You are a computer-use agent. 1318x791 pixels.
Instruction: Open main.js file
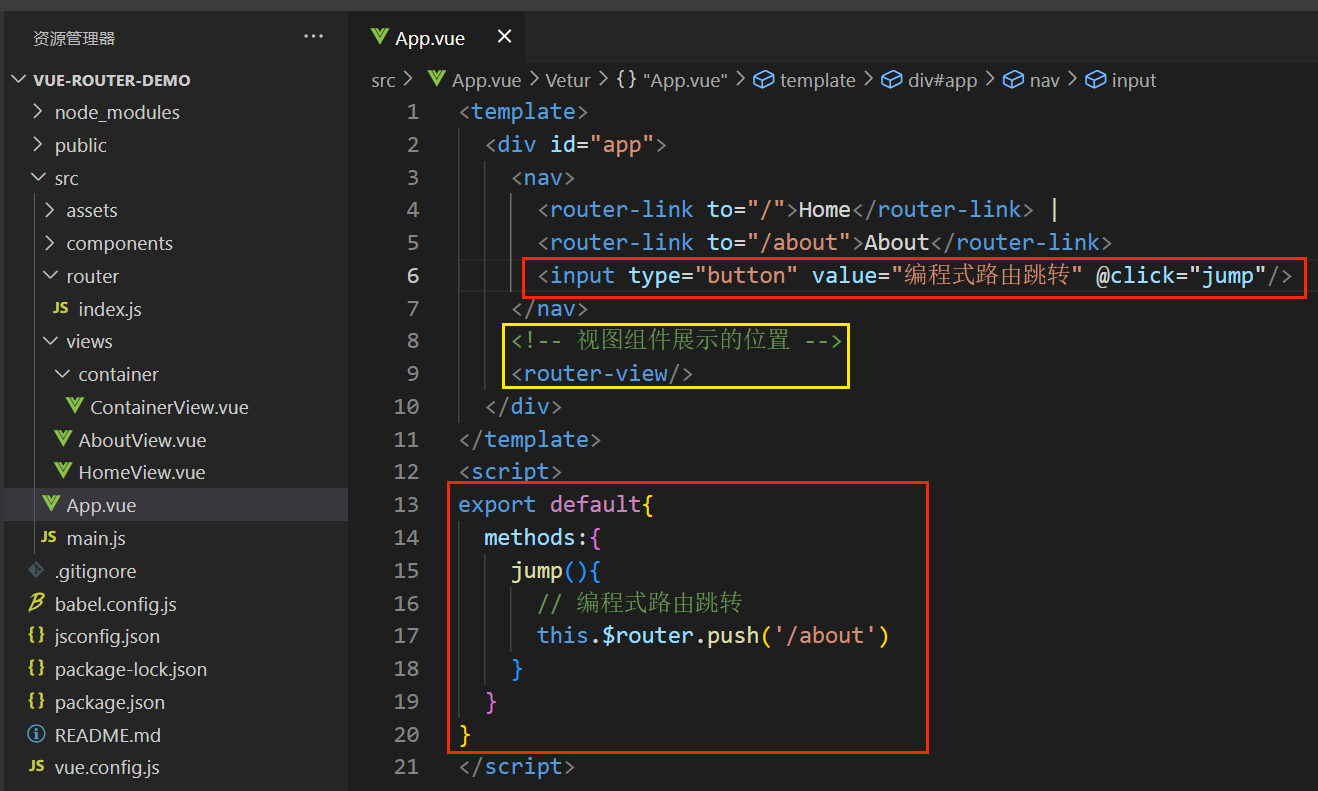pyautogui.click(x=96, y=538)
